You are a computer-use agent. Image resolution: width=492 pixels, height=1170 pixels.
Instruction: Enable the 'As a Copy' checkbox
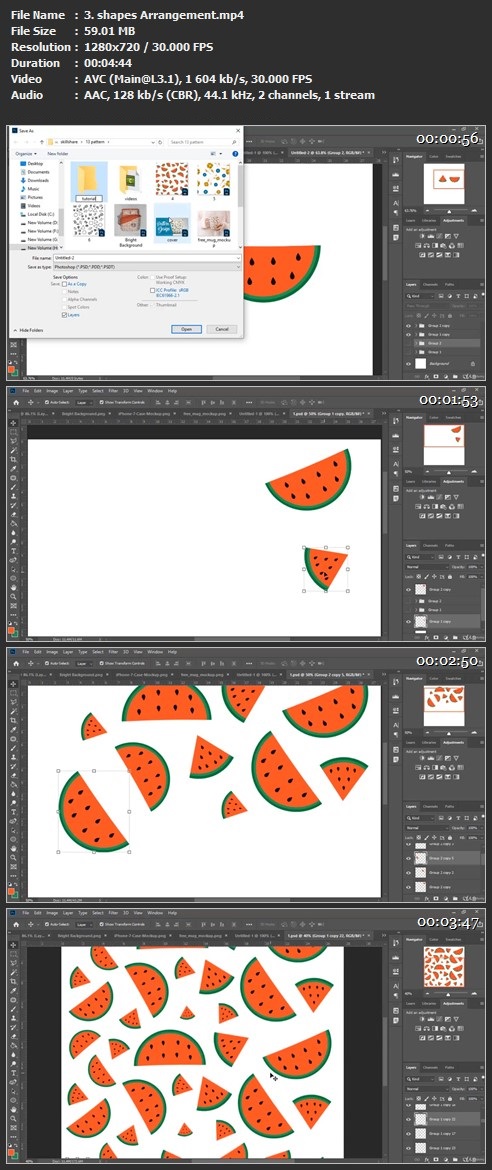(65, 284)
